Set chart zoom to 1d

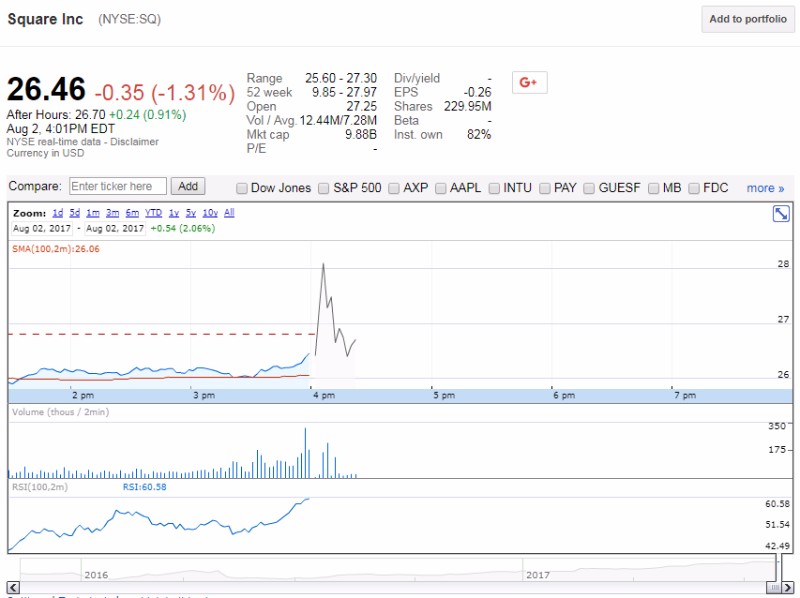(x=58, y=213)
